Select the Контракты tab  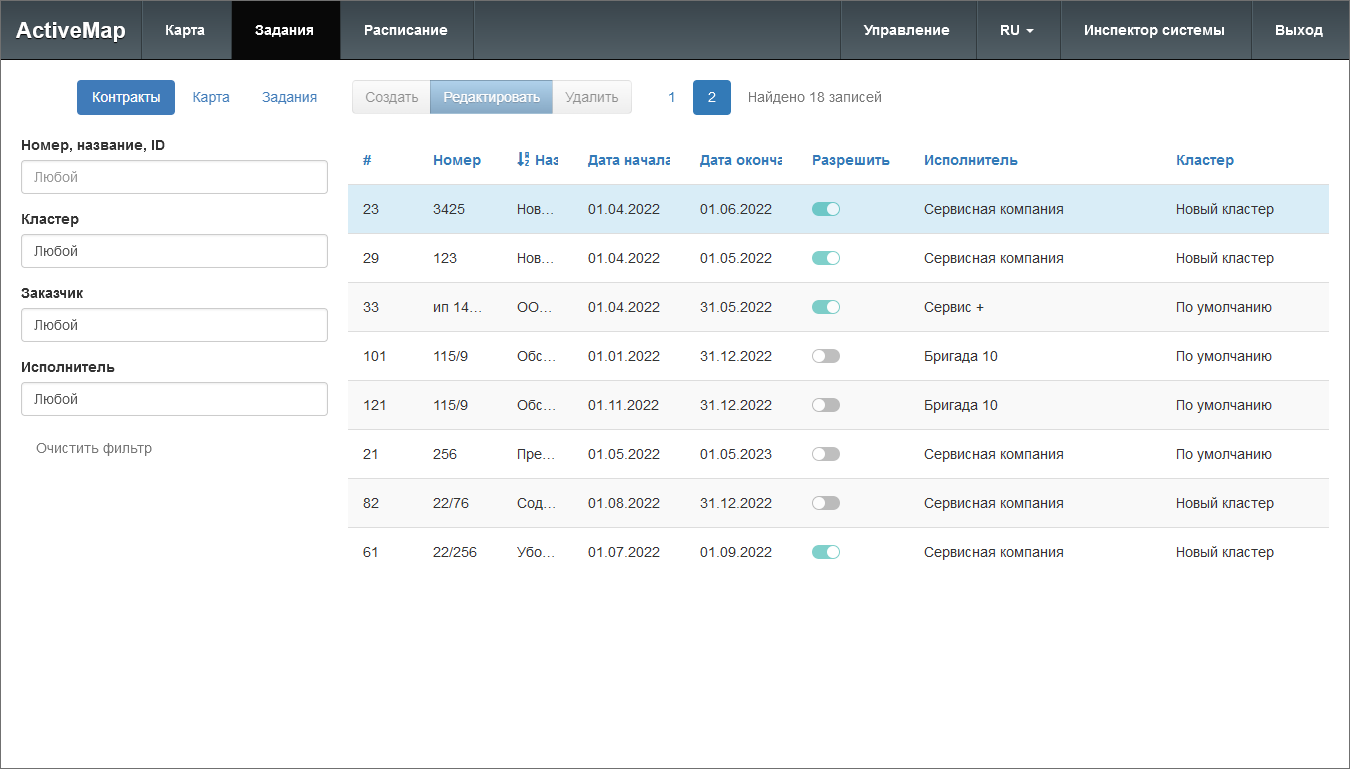tap(126, 97)
